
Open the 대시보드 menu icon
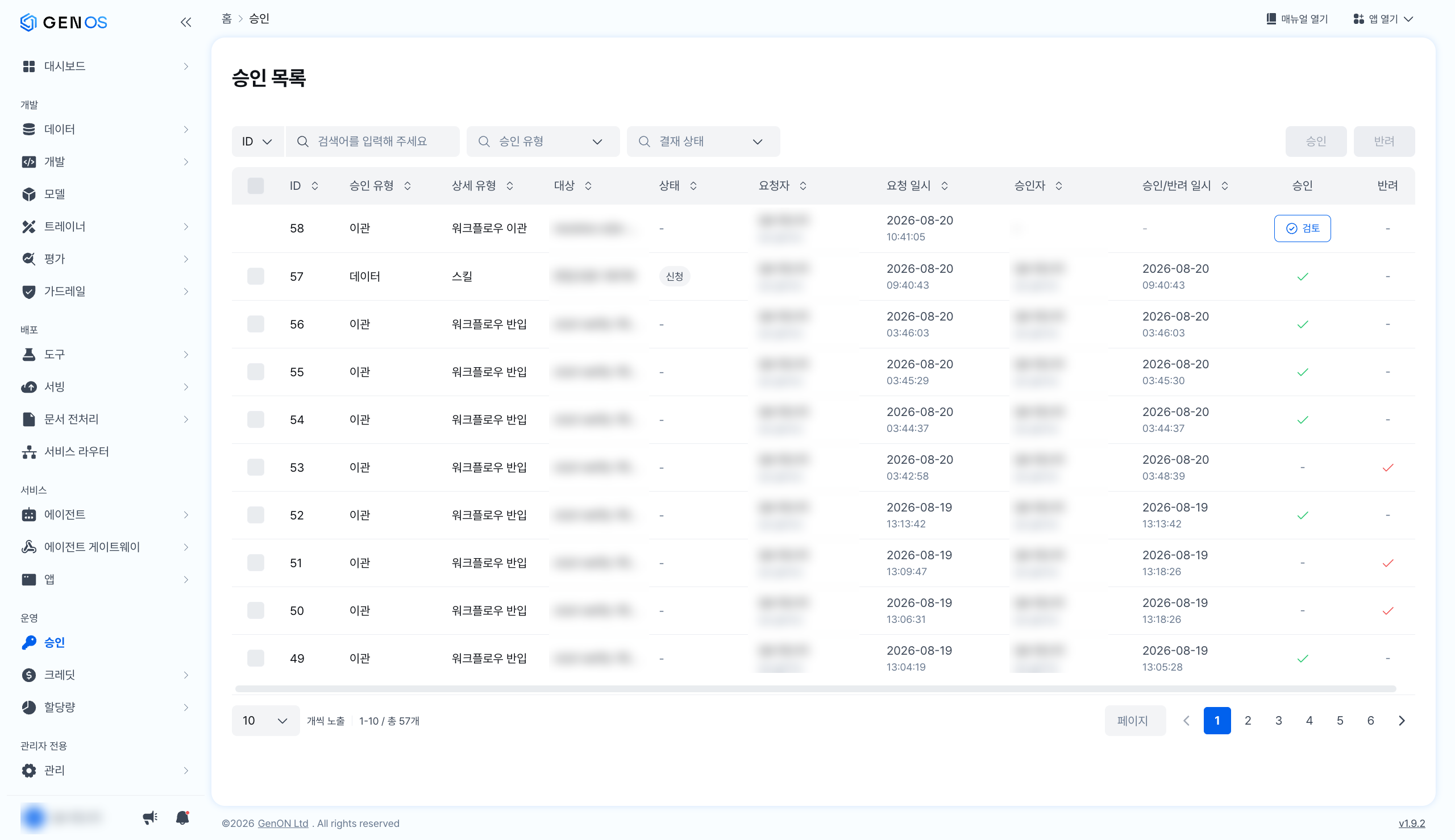(x=29, y=66)
